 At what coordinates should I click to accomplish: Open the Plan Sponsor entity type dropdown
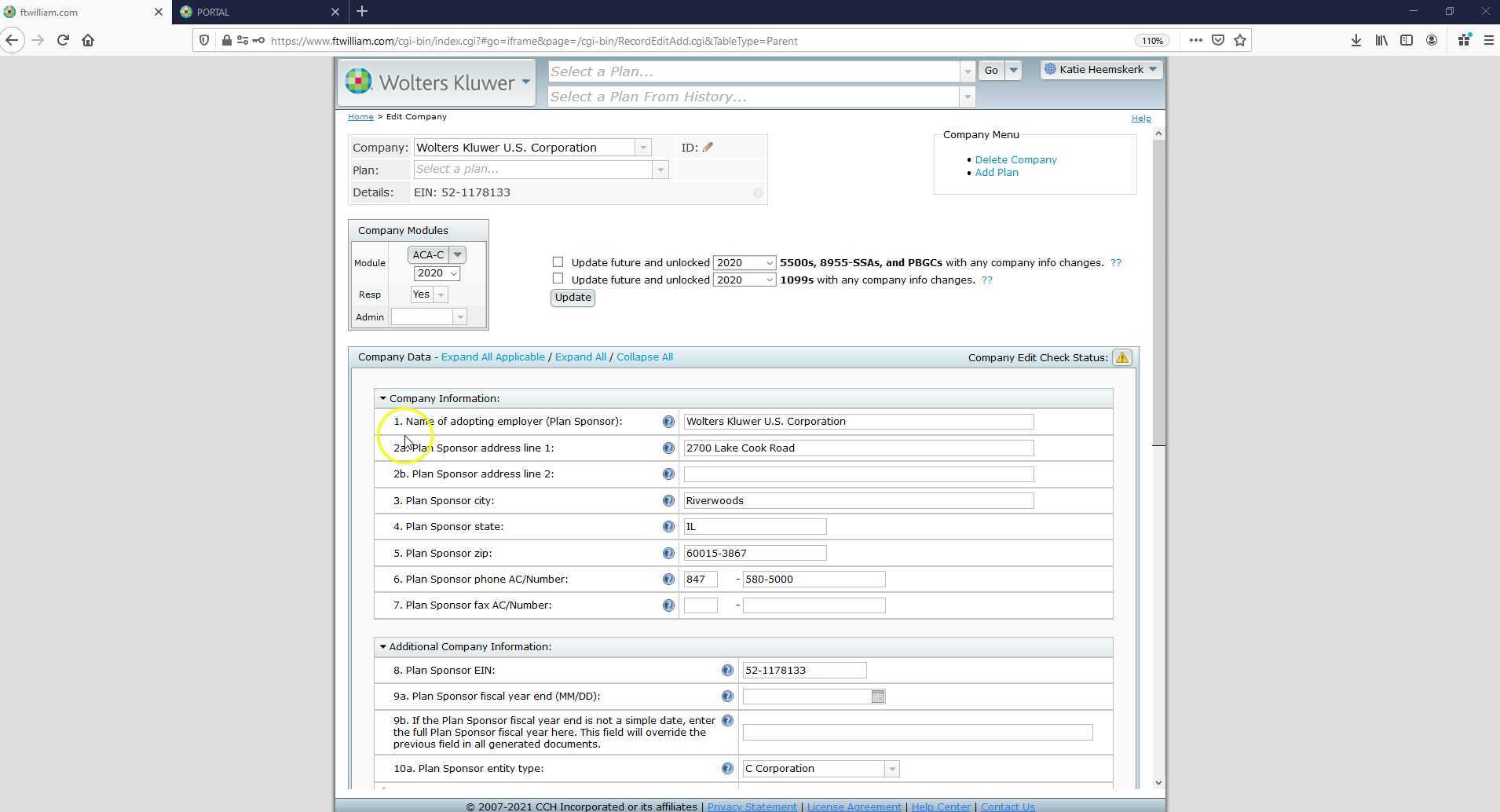click(x=892, y=769)
